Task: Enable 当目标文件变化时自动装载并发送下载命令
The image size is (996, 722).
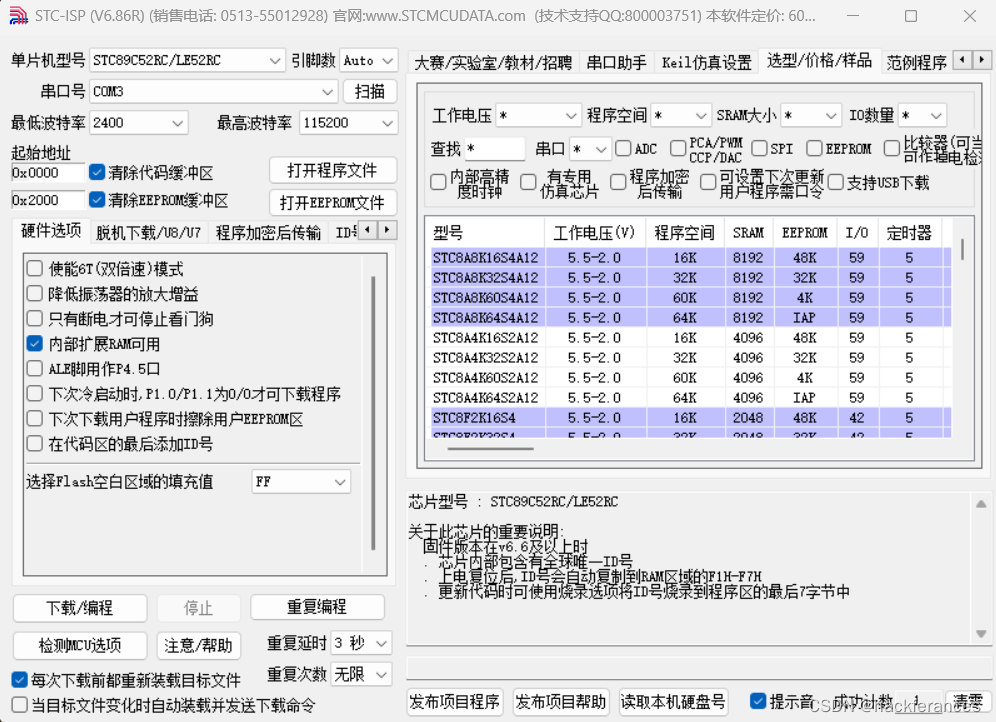Action: pos(20,705)
